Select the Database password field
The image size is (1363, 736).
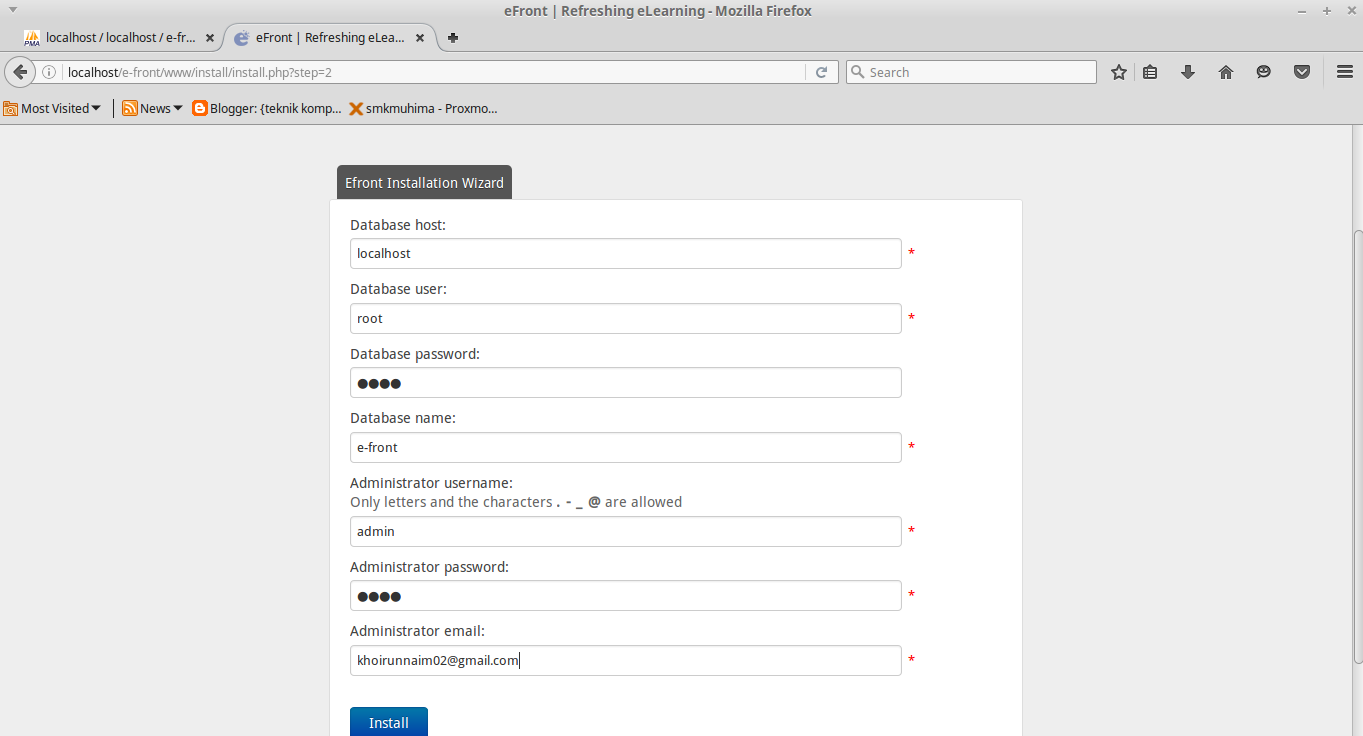click(626, 382)
